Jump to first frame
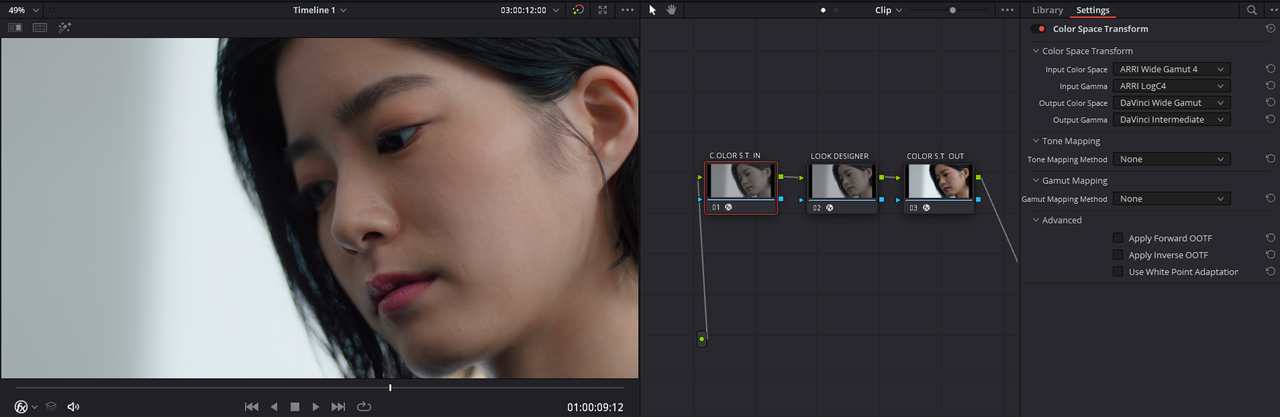This screenshot has width=1280, height=417. 252,406
